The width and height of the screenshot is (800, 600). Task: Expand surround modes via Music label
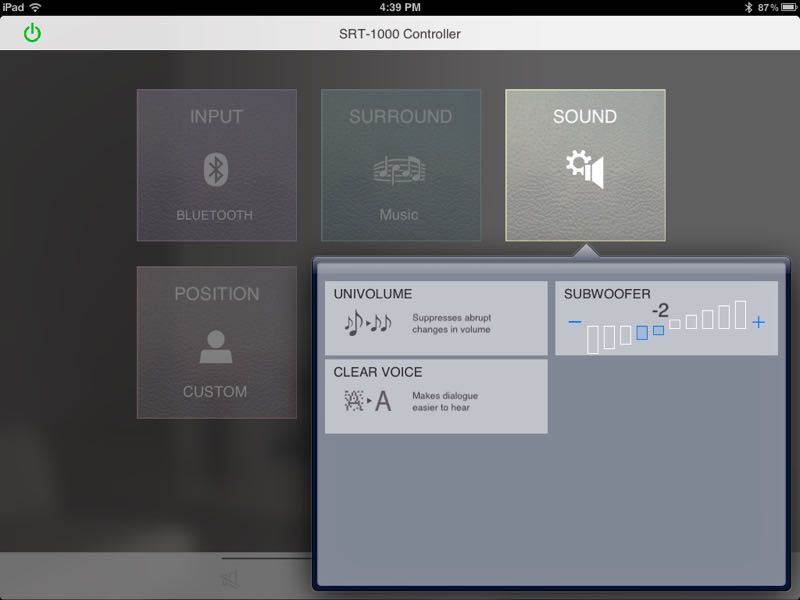(399, 215)
